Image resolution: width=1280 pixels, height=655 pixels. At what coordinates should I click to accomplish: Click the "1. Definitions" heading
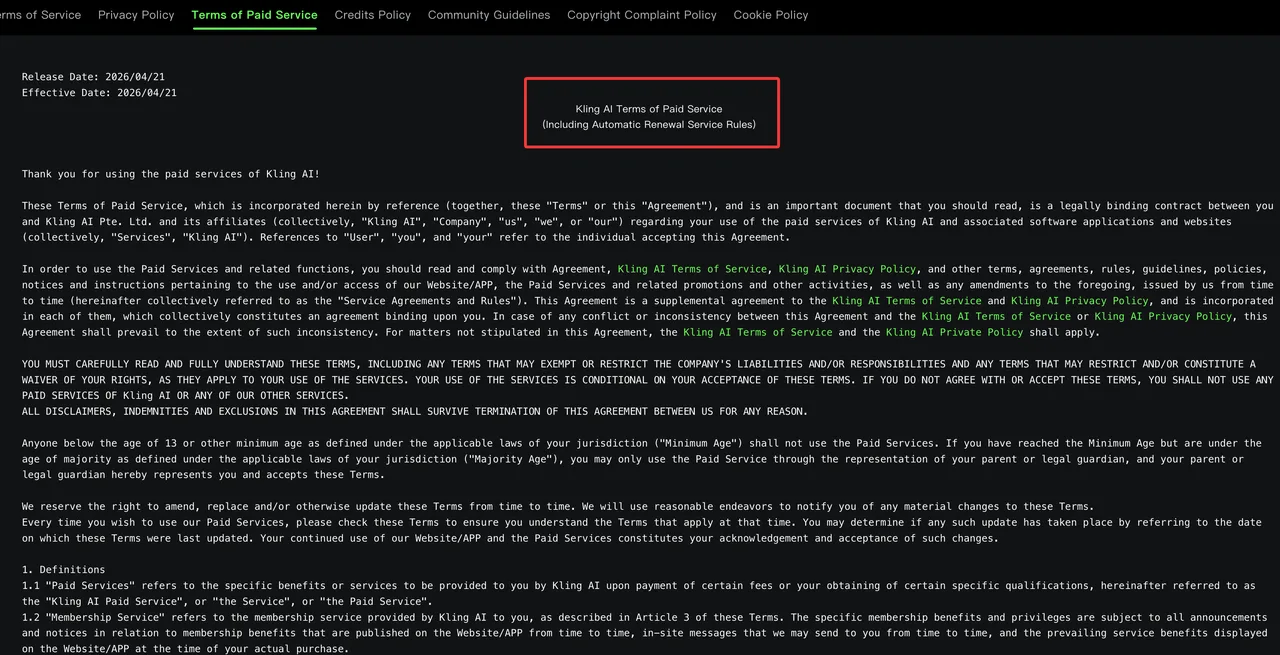[x=64, y=570]
